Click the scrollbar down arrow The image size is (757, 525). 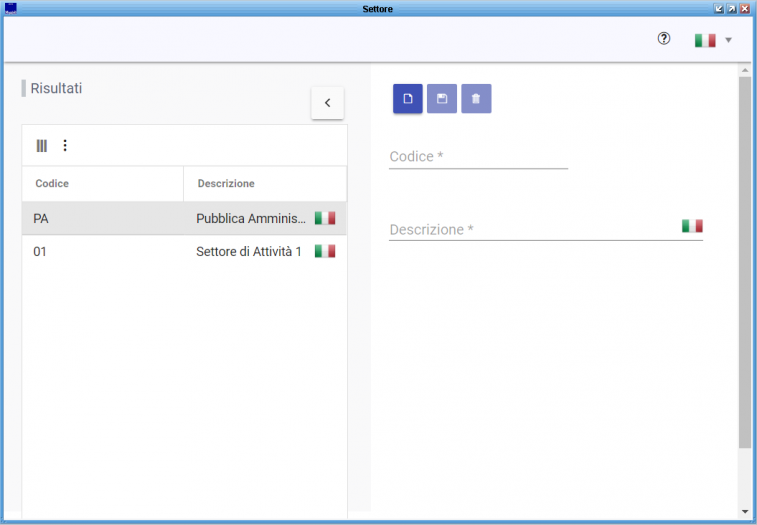pos(744,511)
